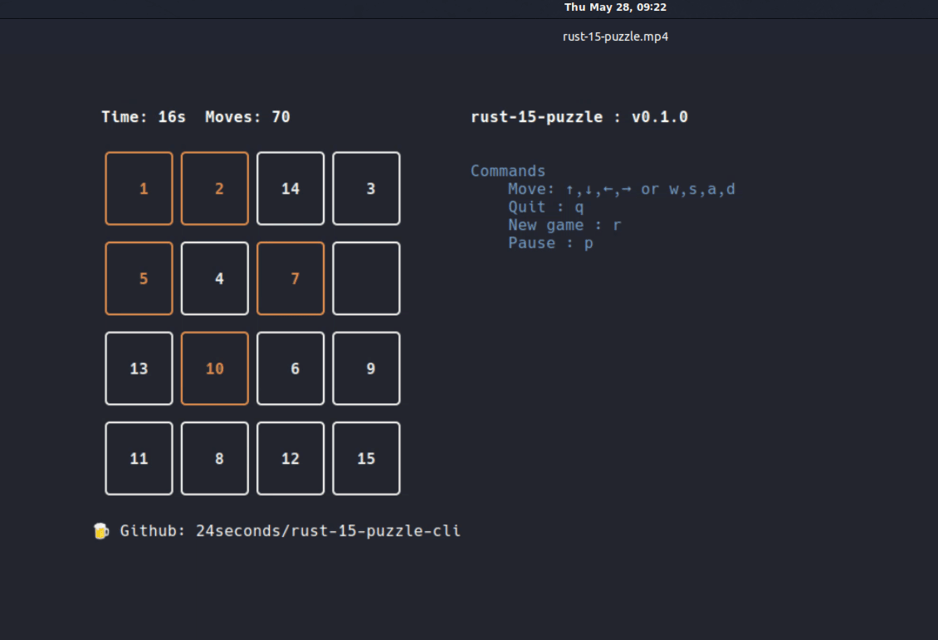
Task: Click the New game command entry
Action: [564, 225]
